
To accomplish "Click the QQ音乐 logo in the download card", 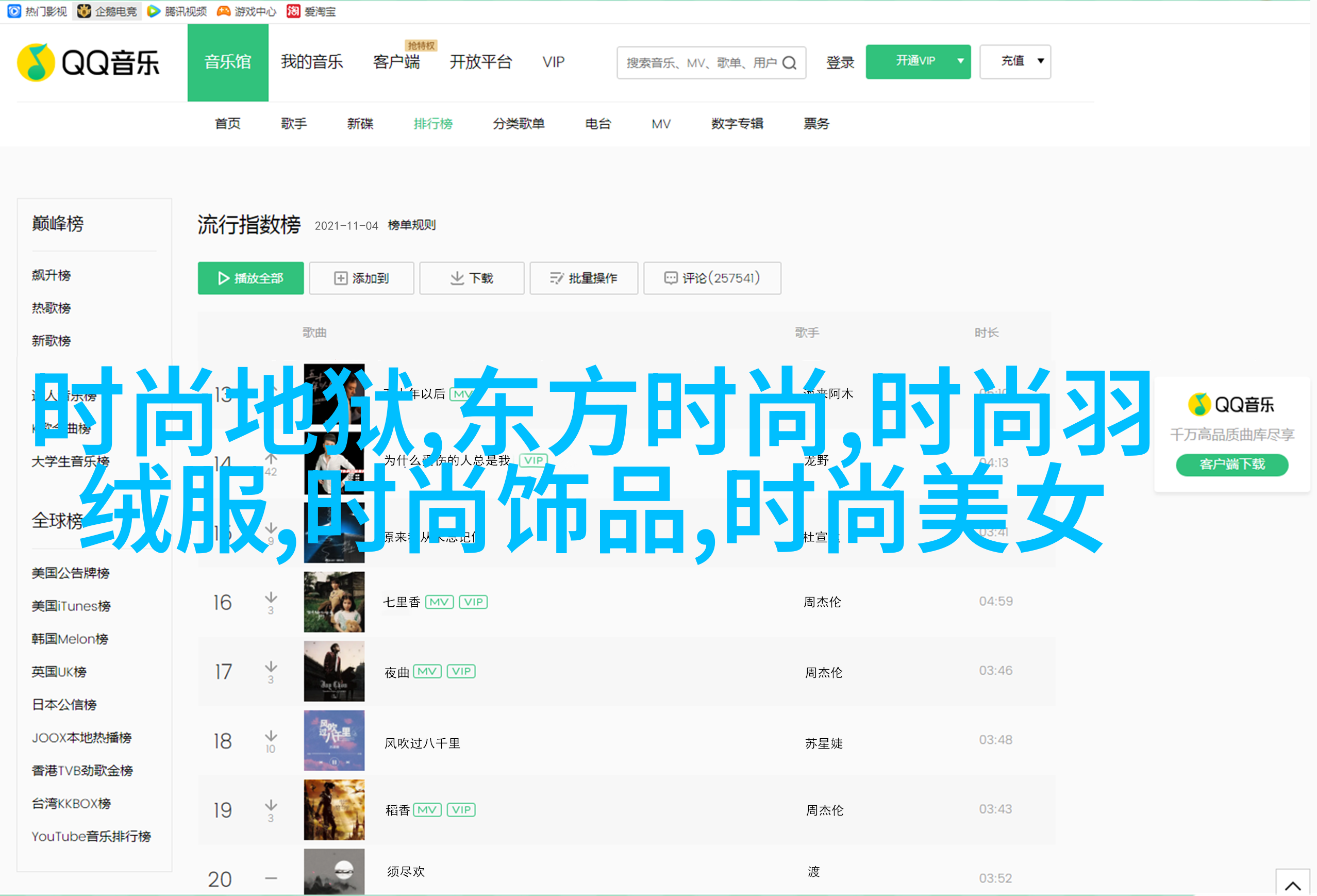I will point(1231,404).
